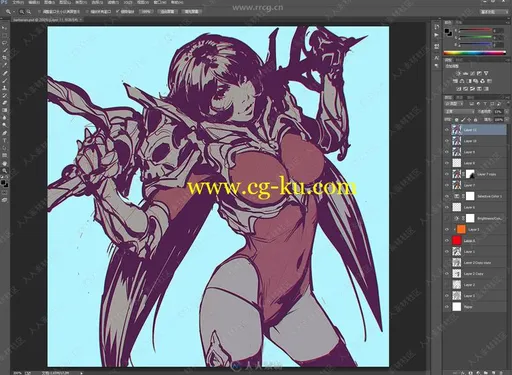Image resolution: width=512 pixels, height=375 pixels.
Task: Open the Color panel flyout menu
Action: tap(507, 22)
